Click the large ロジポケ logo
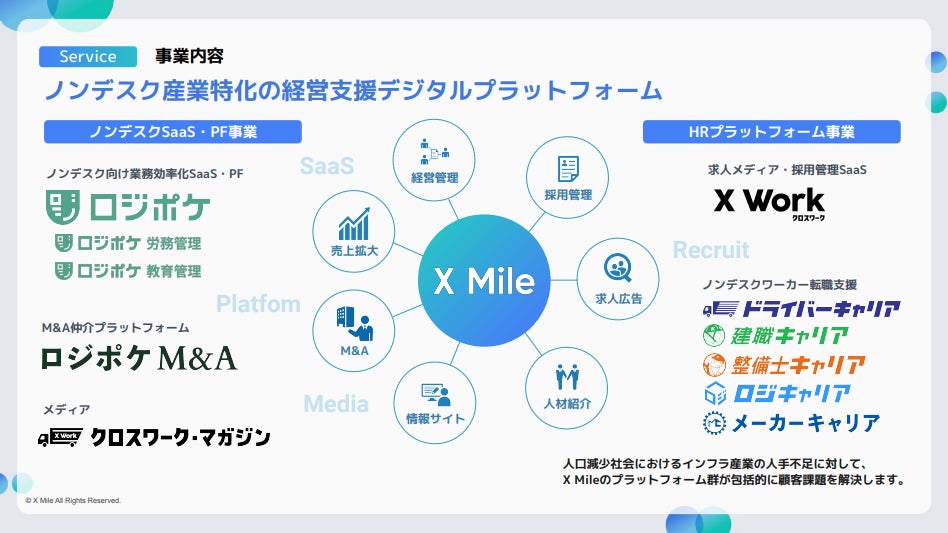This screenshot has height=533, width=948. pos(128,207)
